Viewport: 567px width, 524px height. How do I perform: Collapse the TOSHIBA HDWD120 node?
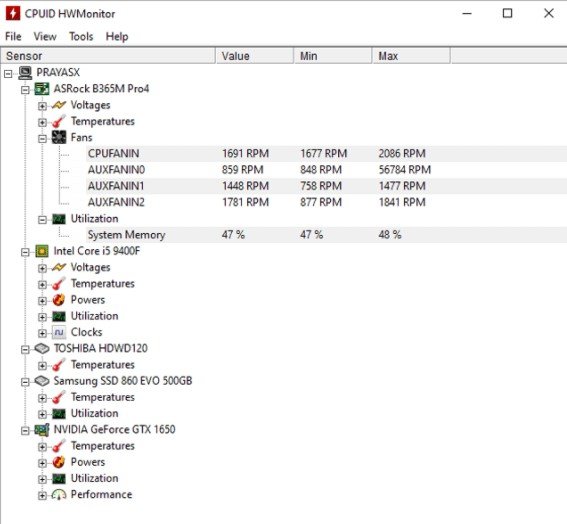click(25, 349)
